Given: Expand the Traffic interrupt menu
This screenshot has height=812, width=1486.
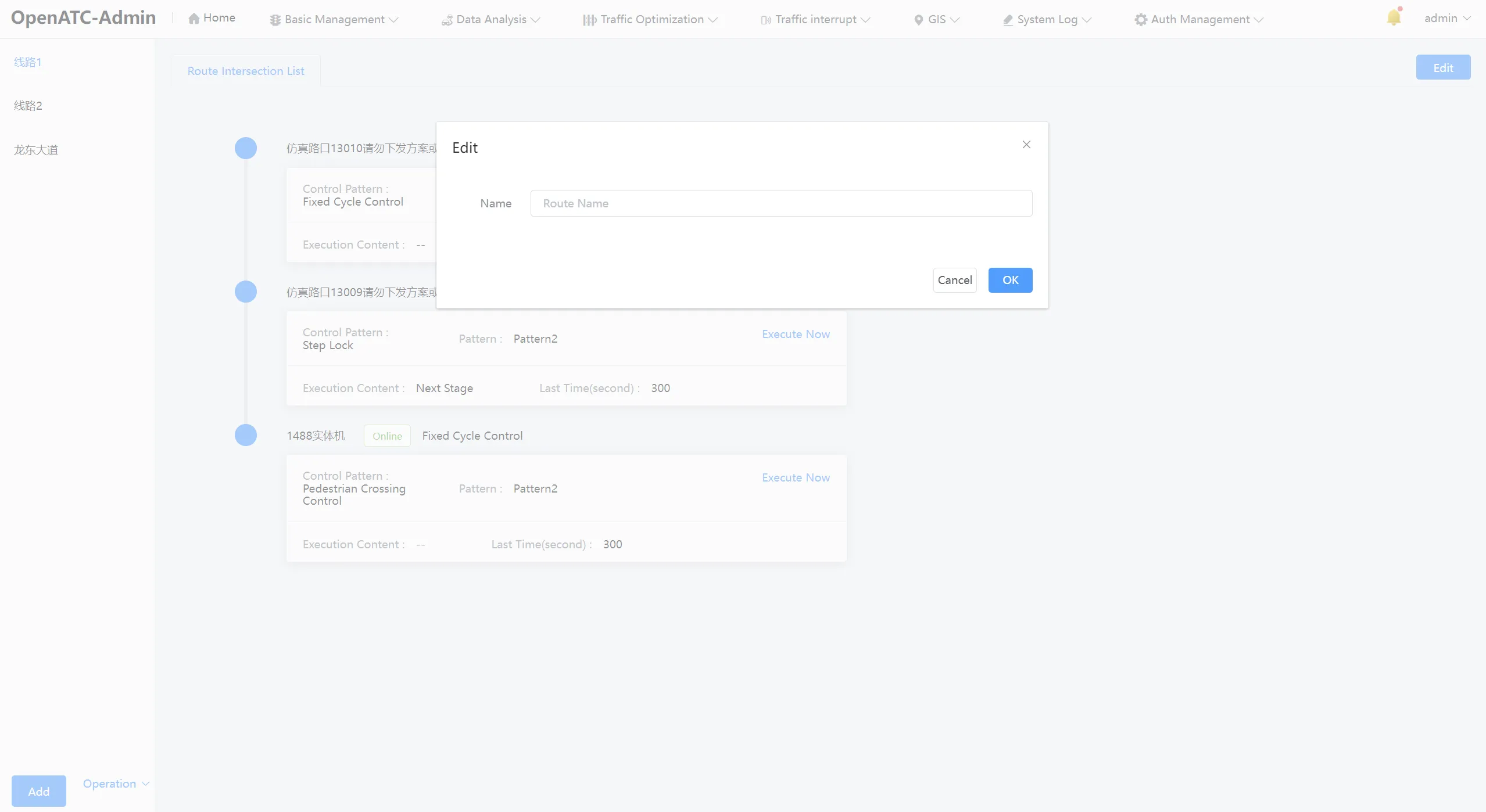Looking at the screenshot, I should [x=815, y=20].
